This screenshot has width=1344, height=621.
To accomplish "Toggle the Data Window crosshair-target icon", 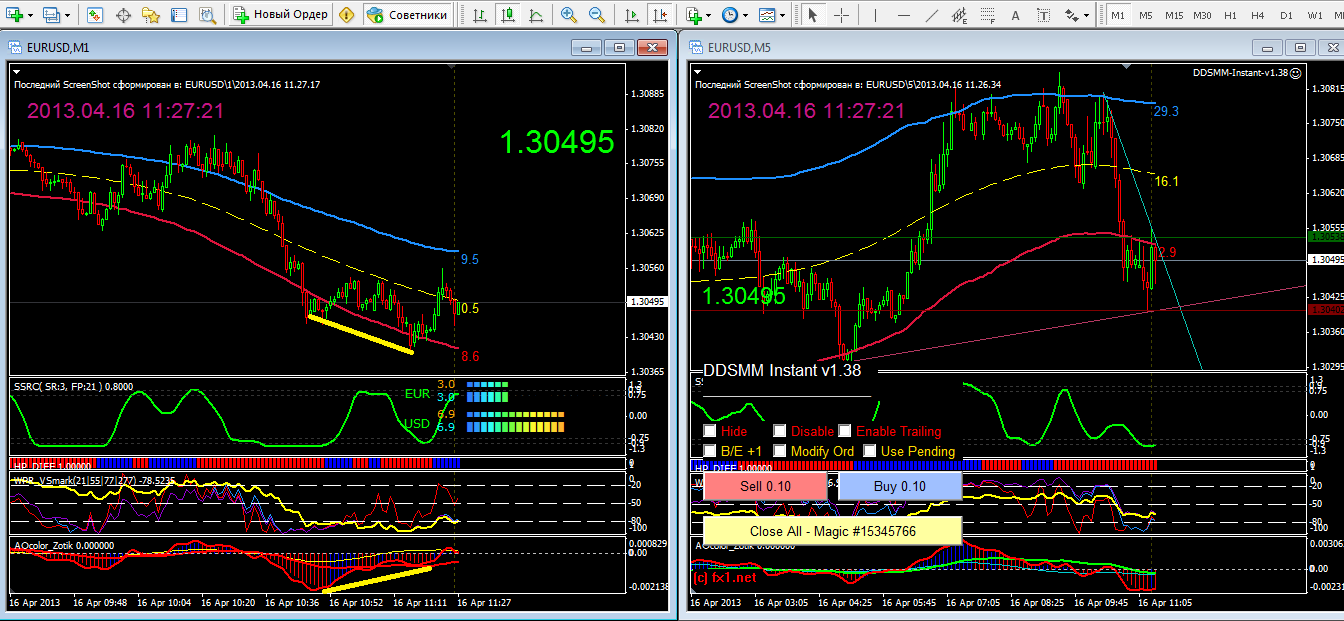I will (x=123, y=15).
